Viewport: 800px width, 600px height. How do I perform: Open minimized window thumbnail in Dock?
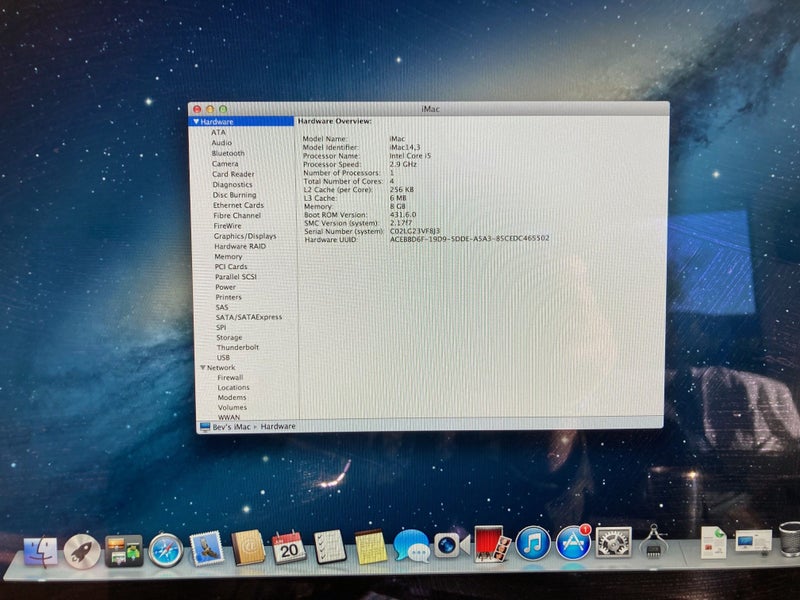(x=754, y=540)
